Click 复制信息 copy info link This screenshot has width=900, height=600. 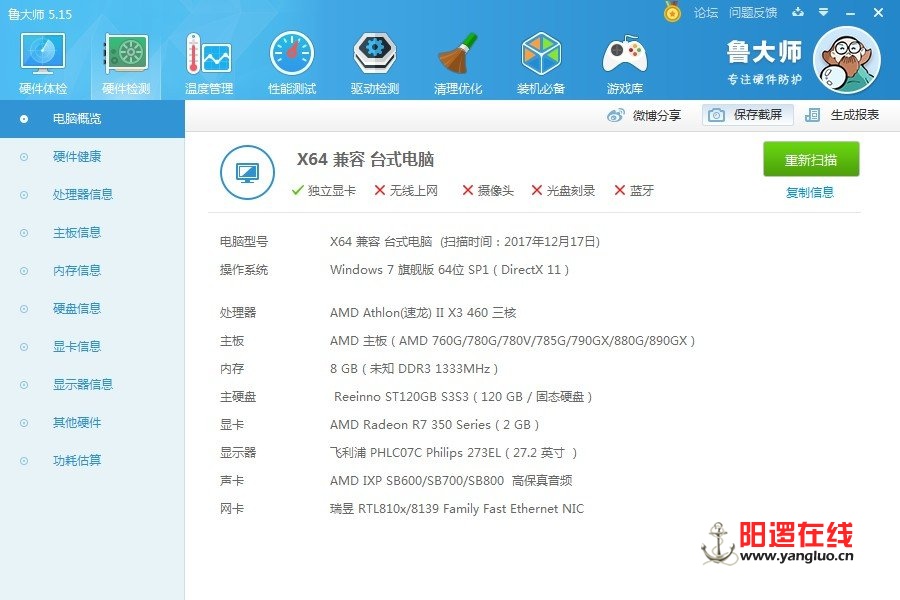pos(810,192)
